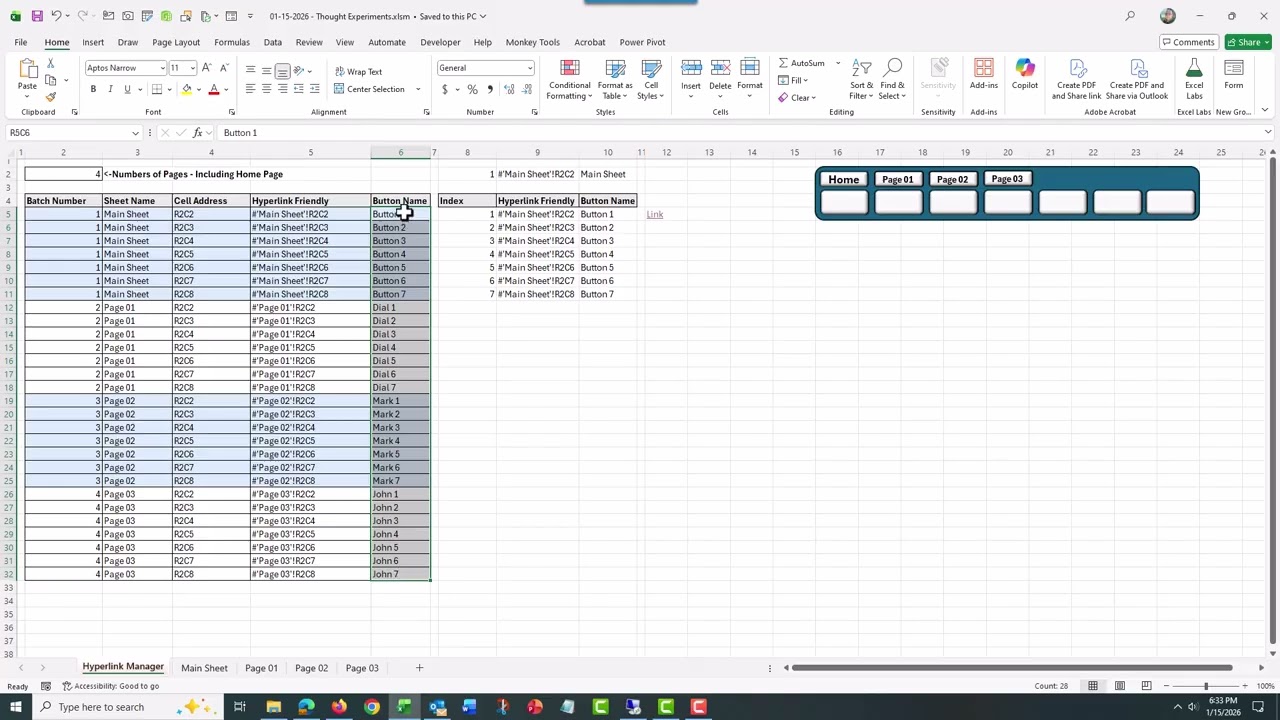The width and height of the screenshot is (1280, 720).
Task: Expand the Name Box dropdown
Action: coord(135,133)
